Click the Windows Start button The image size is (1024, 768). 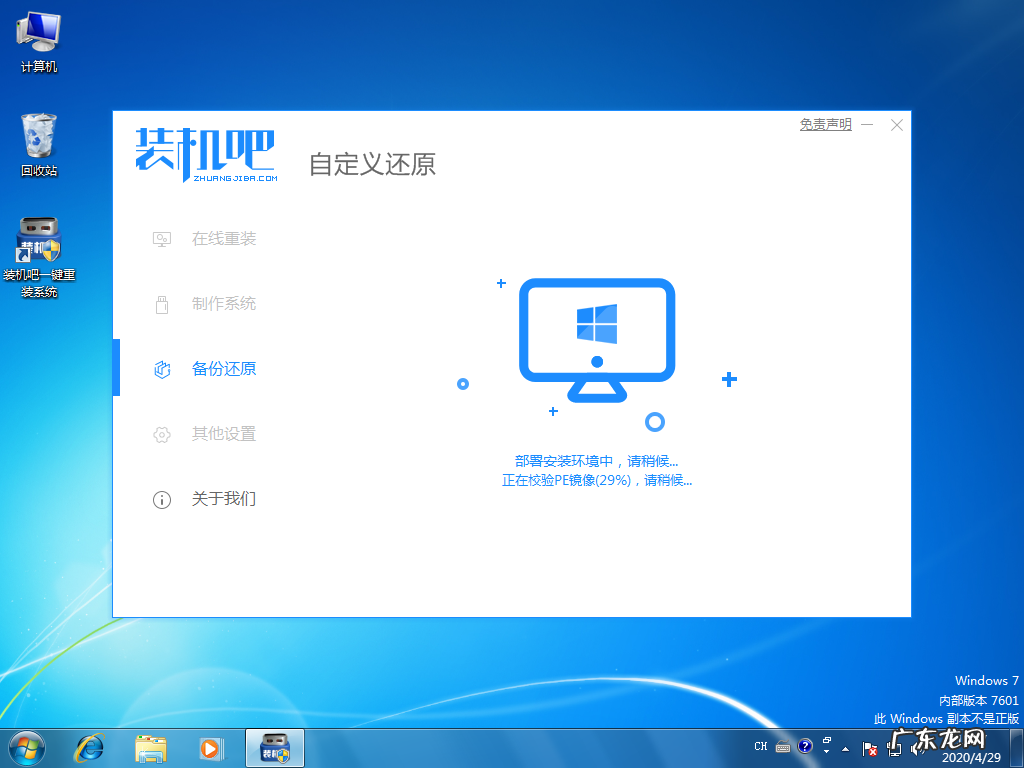pos(26,747)
